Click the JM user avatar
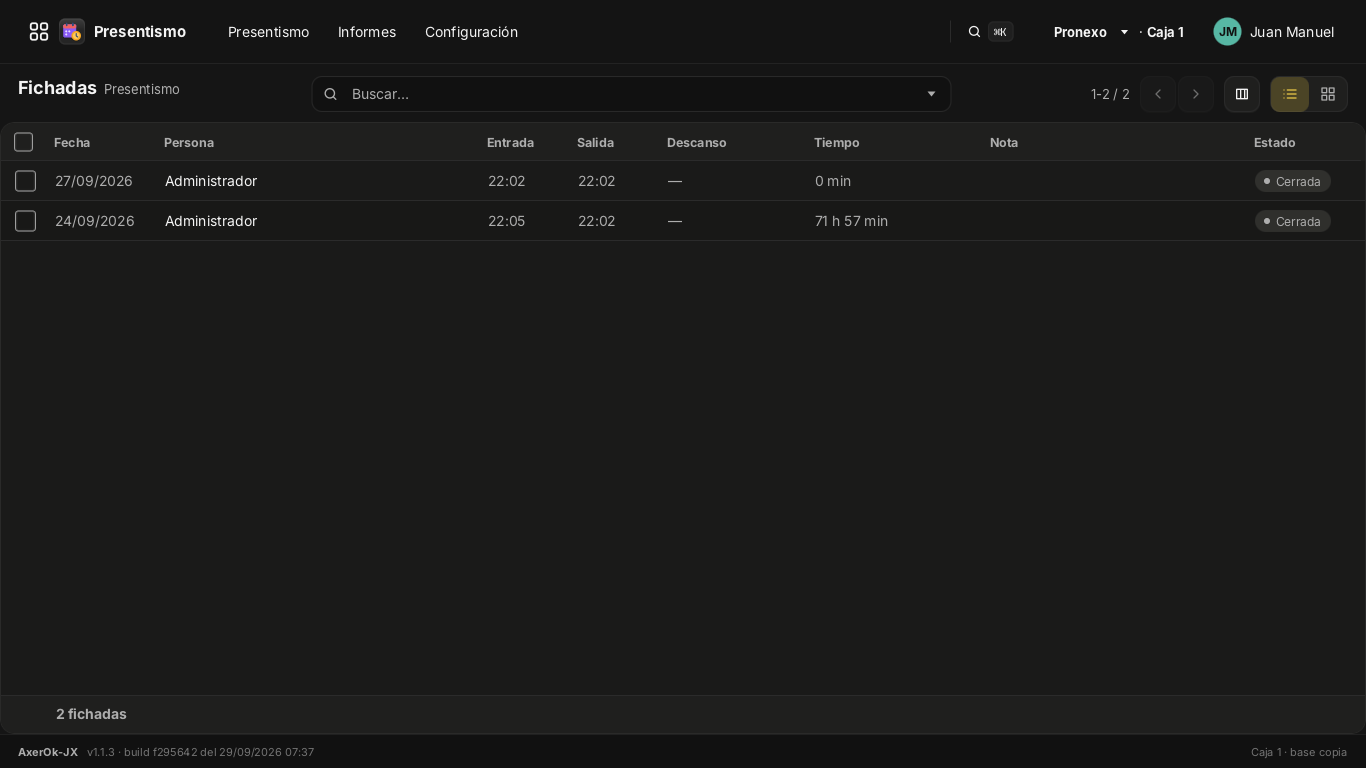1366x768 pixels. [x=1228, y=32]
